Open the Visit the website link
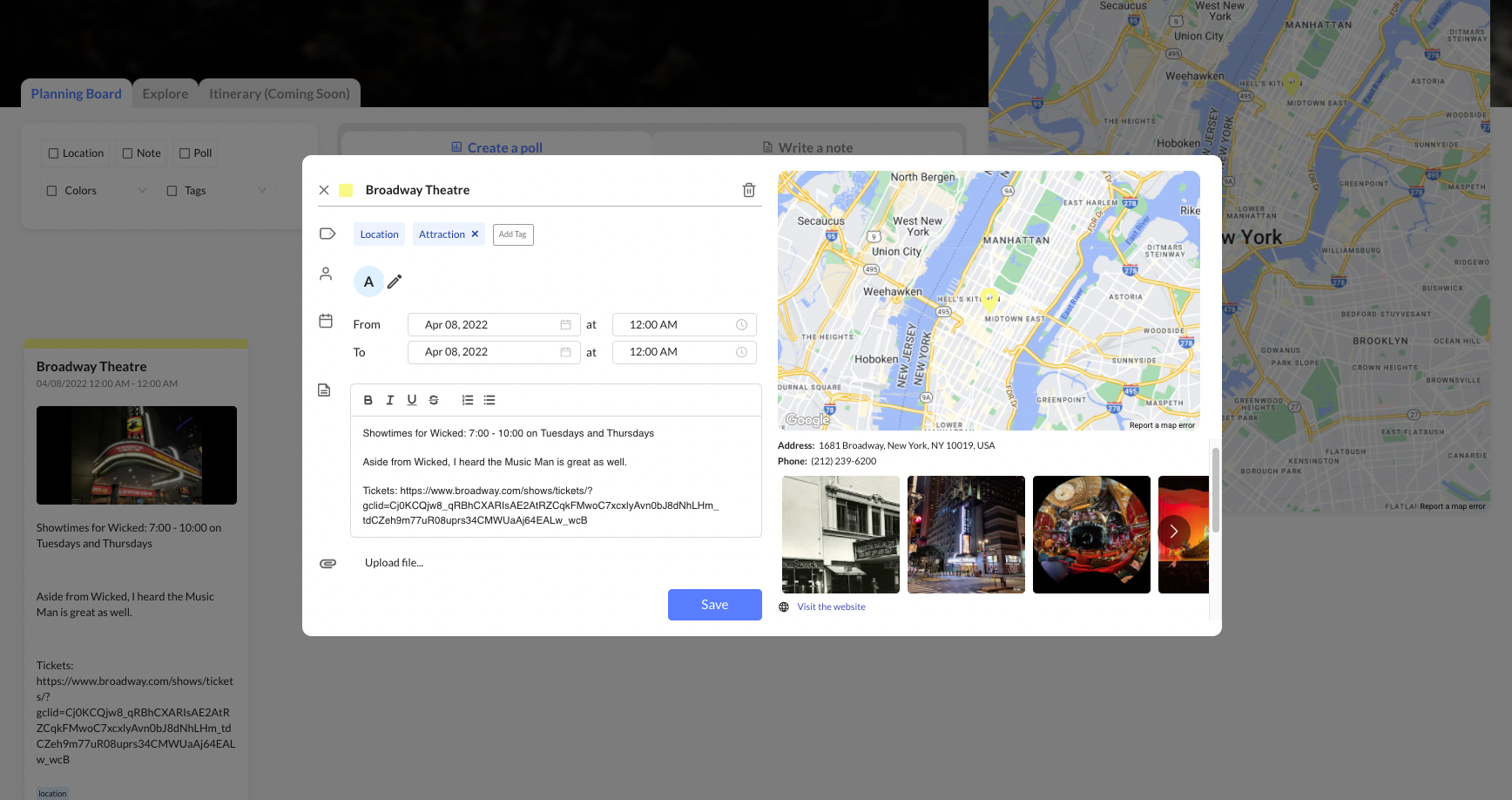This screenshot has width=1512, height=800. click(831, 607)
